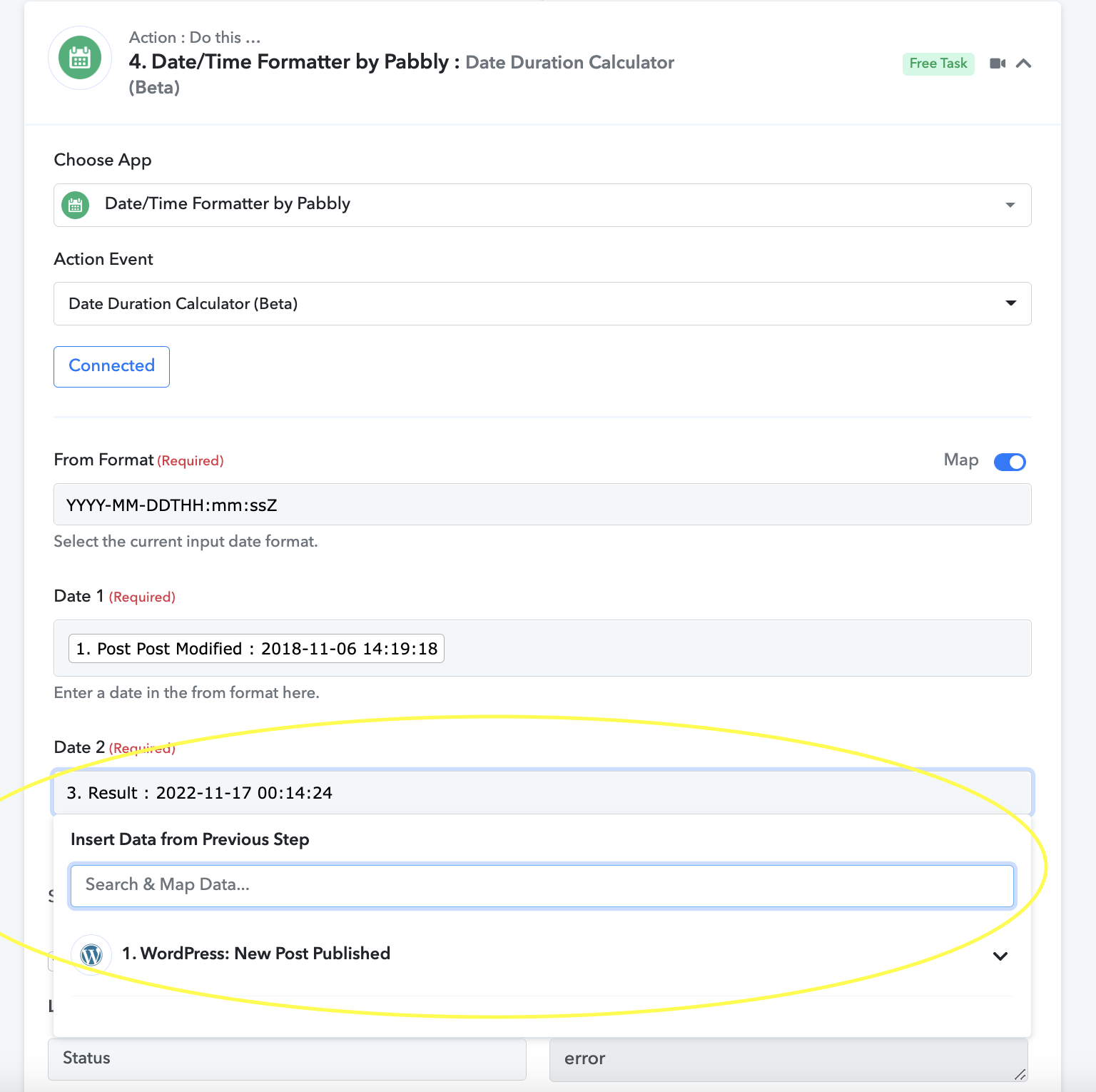Viewport: 1096px width, 1092px height.
Task: Click the Date 1 input field
Action: [x=542, y=648]
